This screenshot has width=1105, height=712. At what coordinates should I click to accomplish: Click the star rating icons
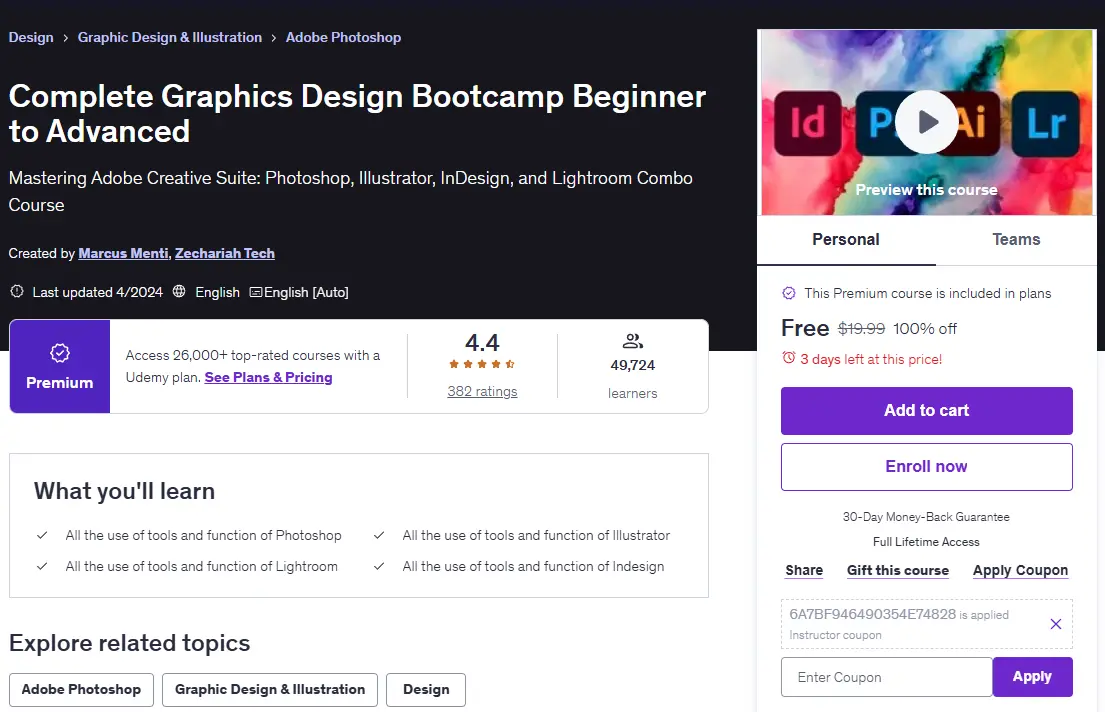(482, 364)
